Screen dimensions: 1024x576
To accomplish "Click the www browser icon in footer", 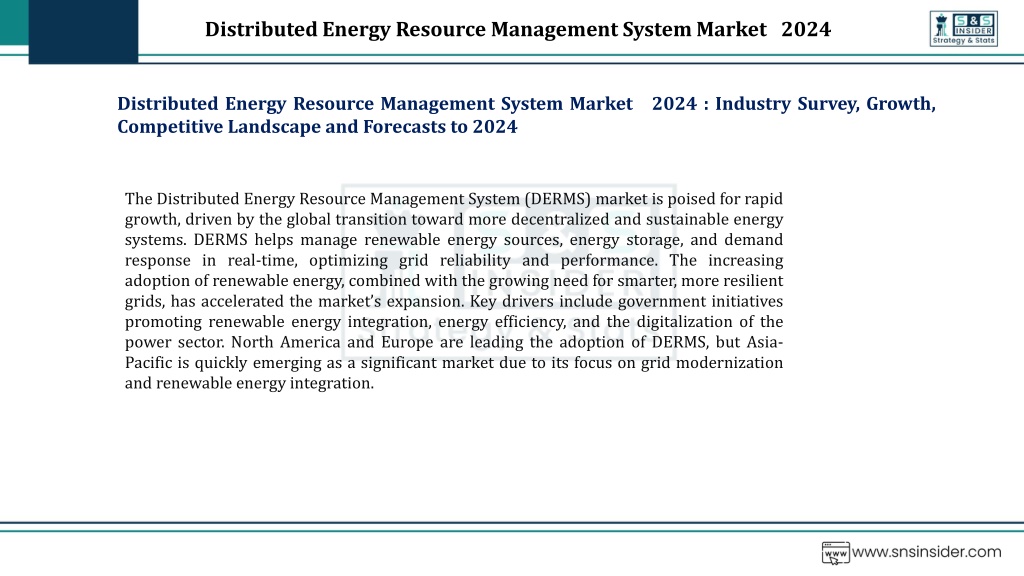I will 835,553.
